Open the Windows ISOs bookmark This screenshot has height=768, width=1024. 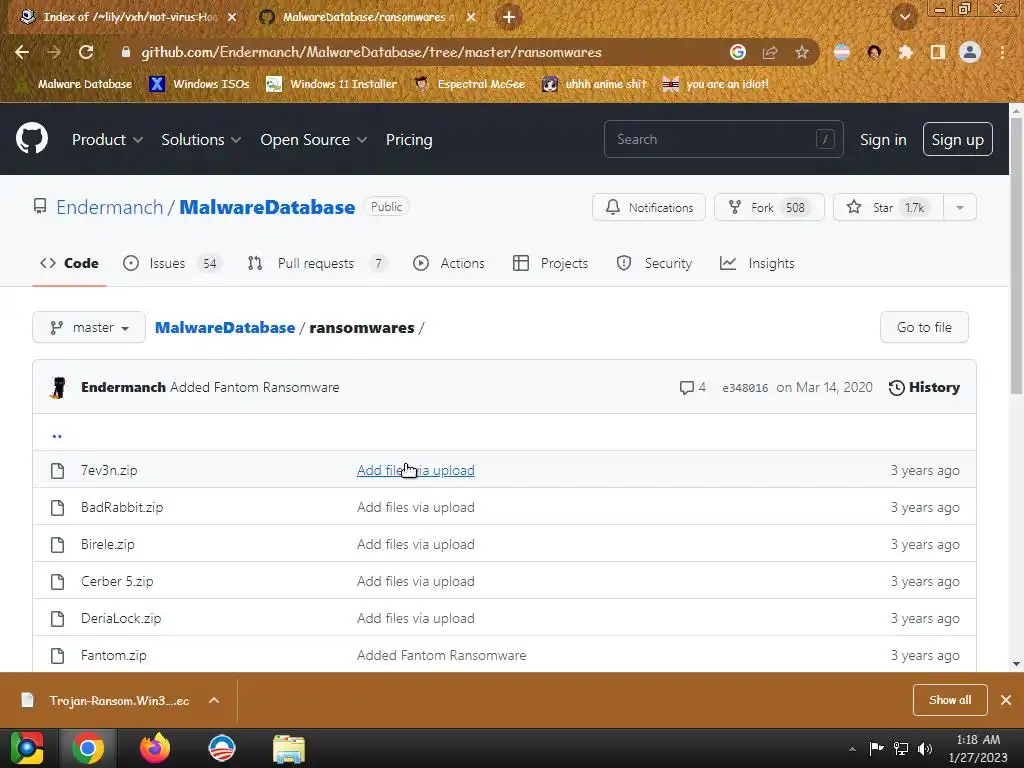tap(200, 84)
